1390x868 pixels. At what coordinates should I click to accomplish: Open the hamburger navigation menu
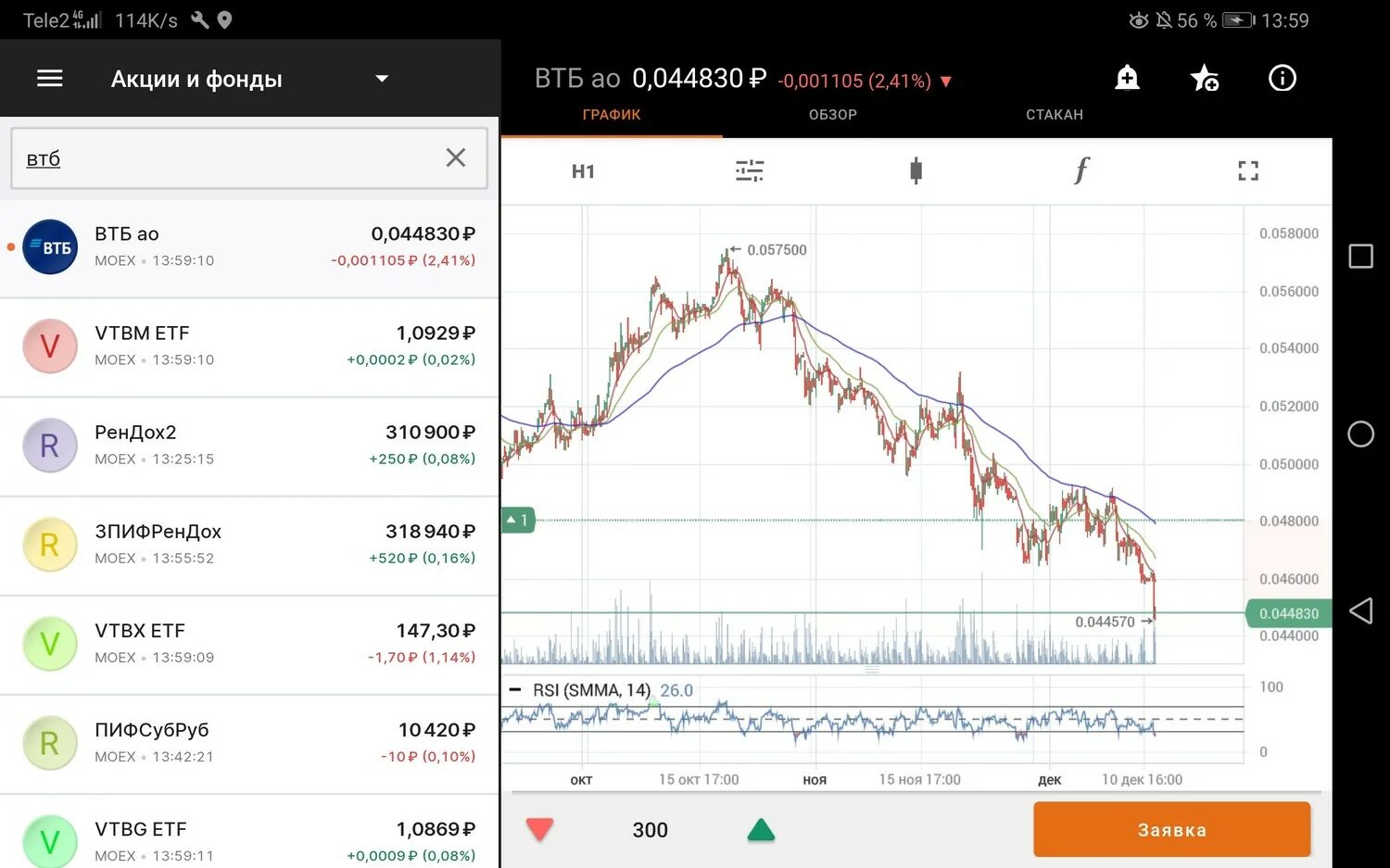pyautogui.click(x=50, y=79)
